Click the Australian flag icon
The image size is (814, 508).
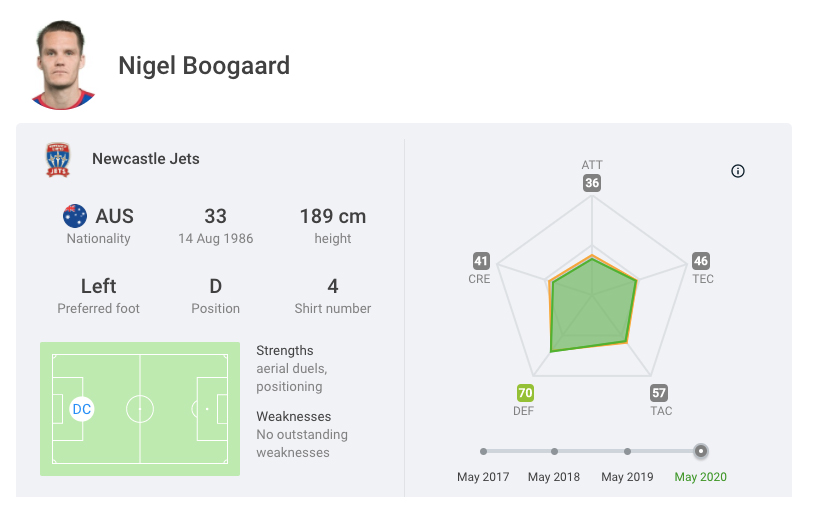tap(75, 216)
